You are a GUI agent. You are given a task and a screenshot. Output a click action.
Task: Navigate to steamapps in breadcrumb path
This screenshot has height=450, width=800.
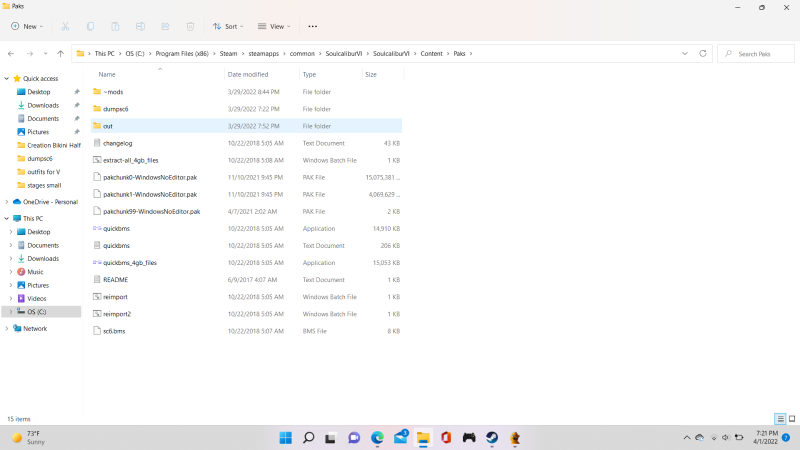[x=264, y=54]
